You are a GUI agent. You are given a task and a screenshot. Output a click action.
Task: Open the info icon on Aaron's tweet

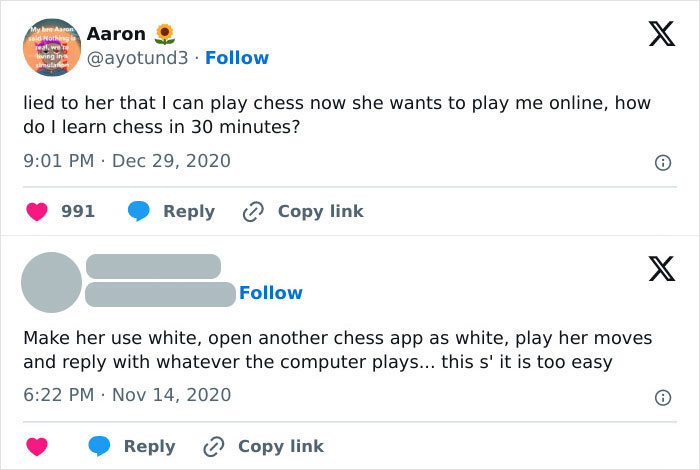tap(662, 163)
